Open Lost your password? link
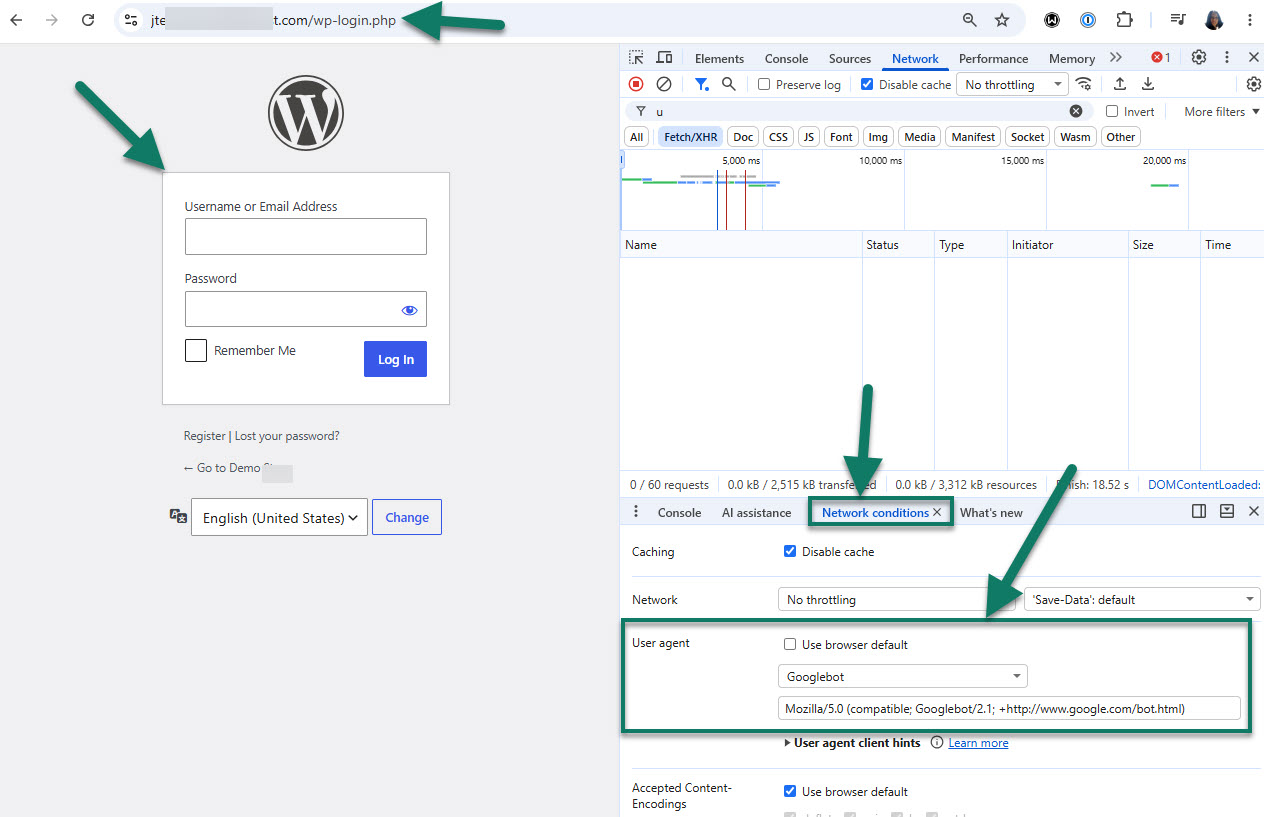 click(287, 436)
